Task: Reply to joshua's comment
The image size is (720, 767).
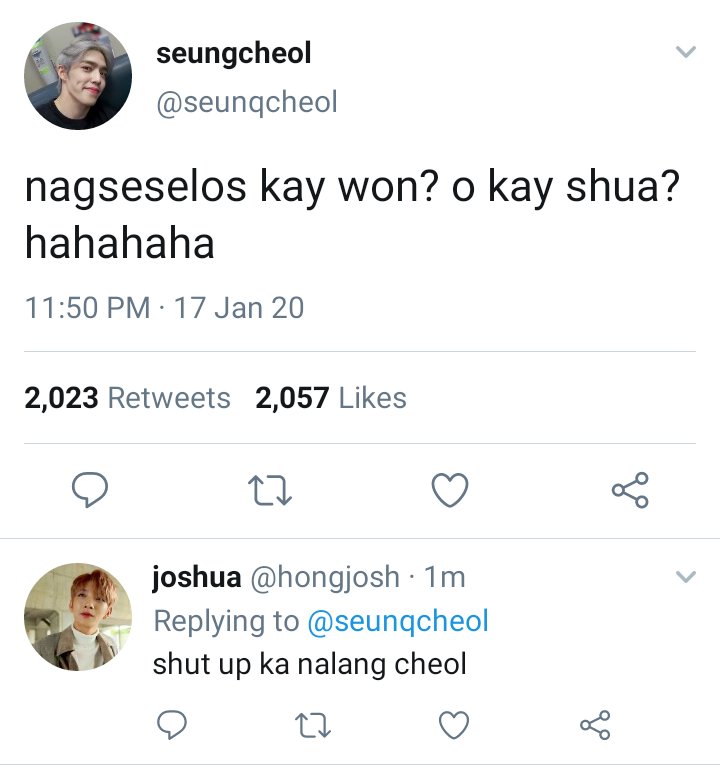Action: click(172, 724)
